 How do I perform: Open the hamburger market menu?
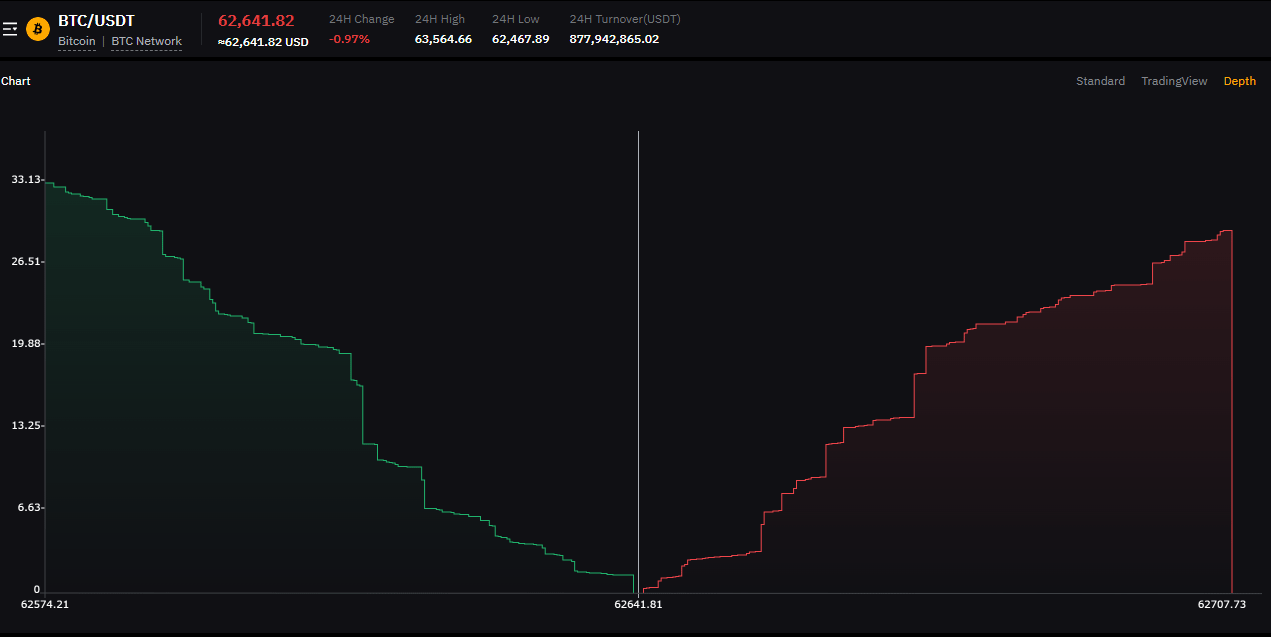(11, 29)
